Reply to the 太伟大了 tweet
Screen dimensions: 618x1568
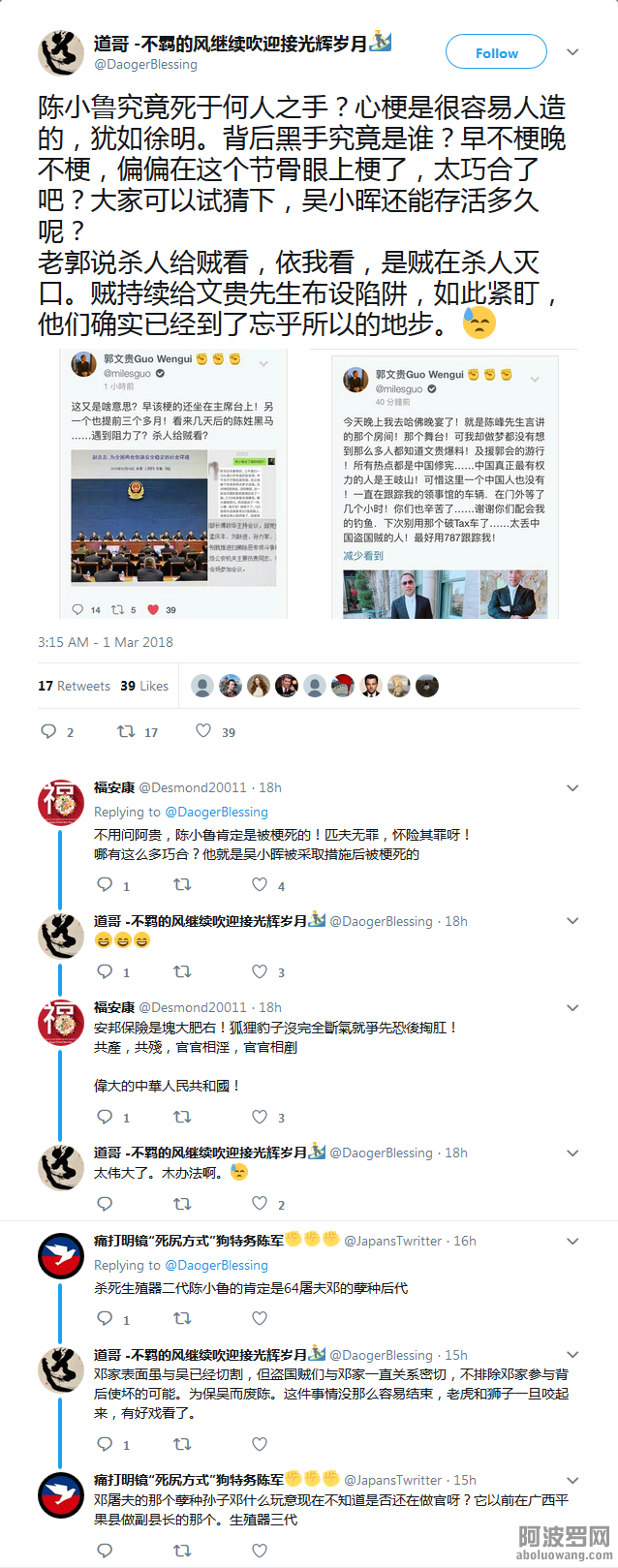pyautogui.click(x=105, y=1204)
